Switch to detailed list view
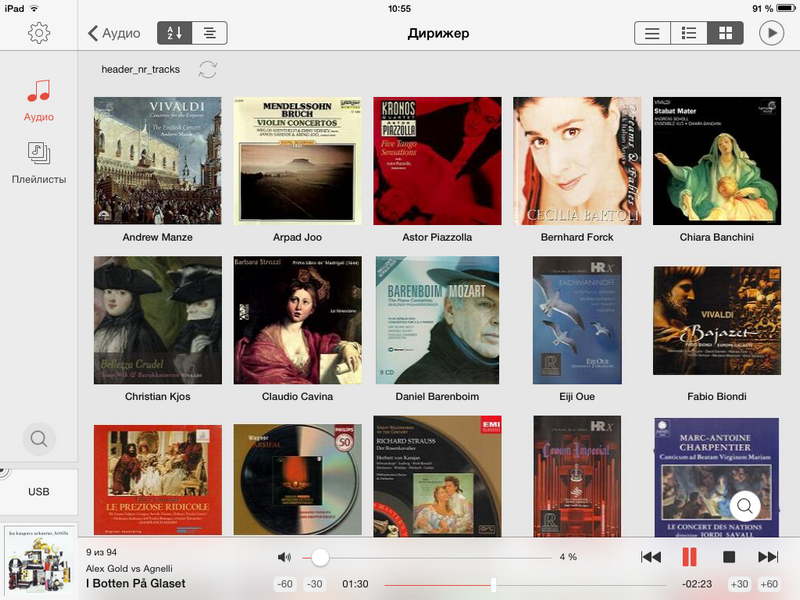This screenshot has height=600, width=800. (x=689, y=33)
